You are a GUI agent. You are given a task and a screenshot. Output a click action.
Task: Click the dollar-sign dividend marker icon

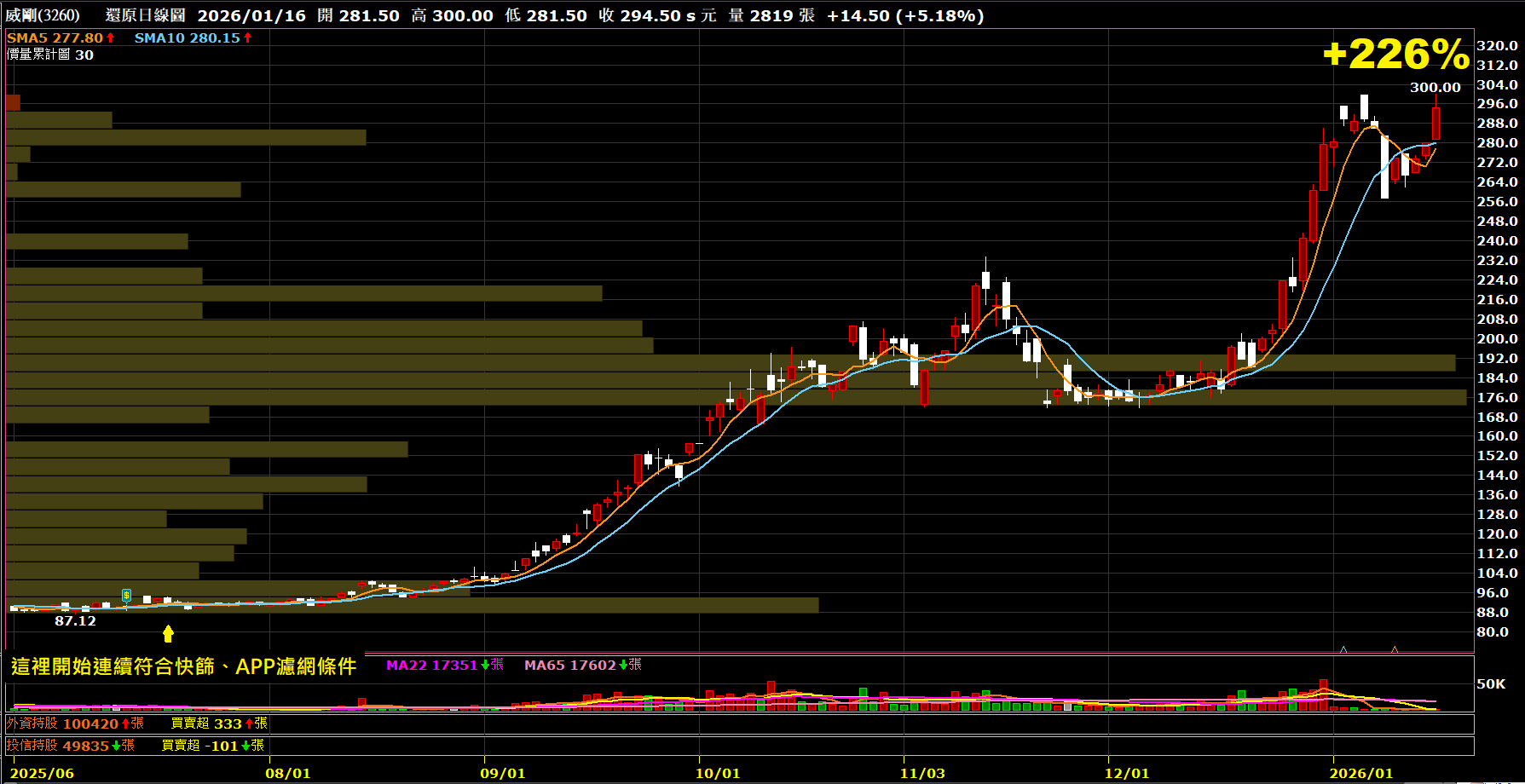(126, 595)
